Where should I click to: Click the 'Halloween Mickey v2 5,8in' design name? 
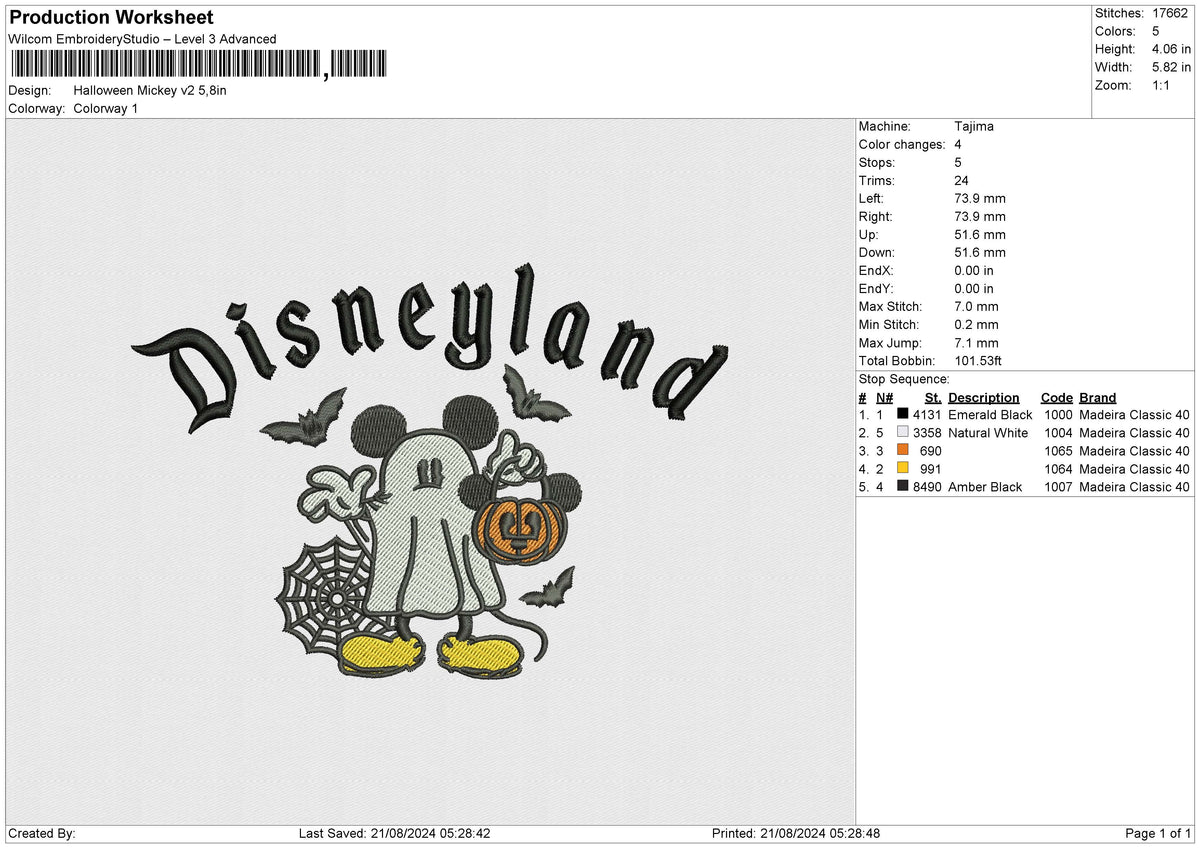coord(150,91)
